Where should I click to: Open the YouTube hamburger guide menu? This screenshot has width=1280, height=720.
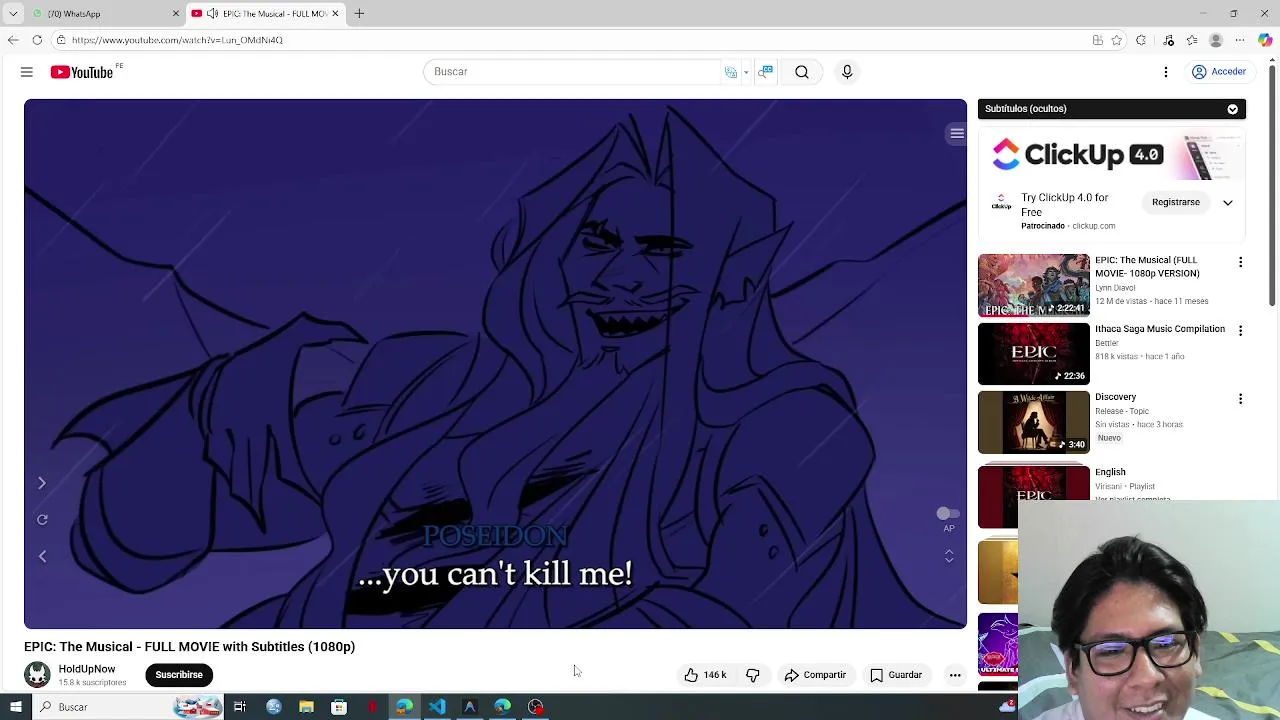pyautogui.click(x=27, y=72)
